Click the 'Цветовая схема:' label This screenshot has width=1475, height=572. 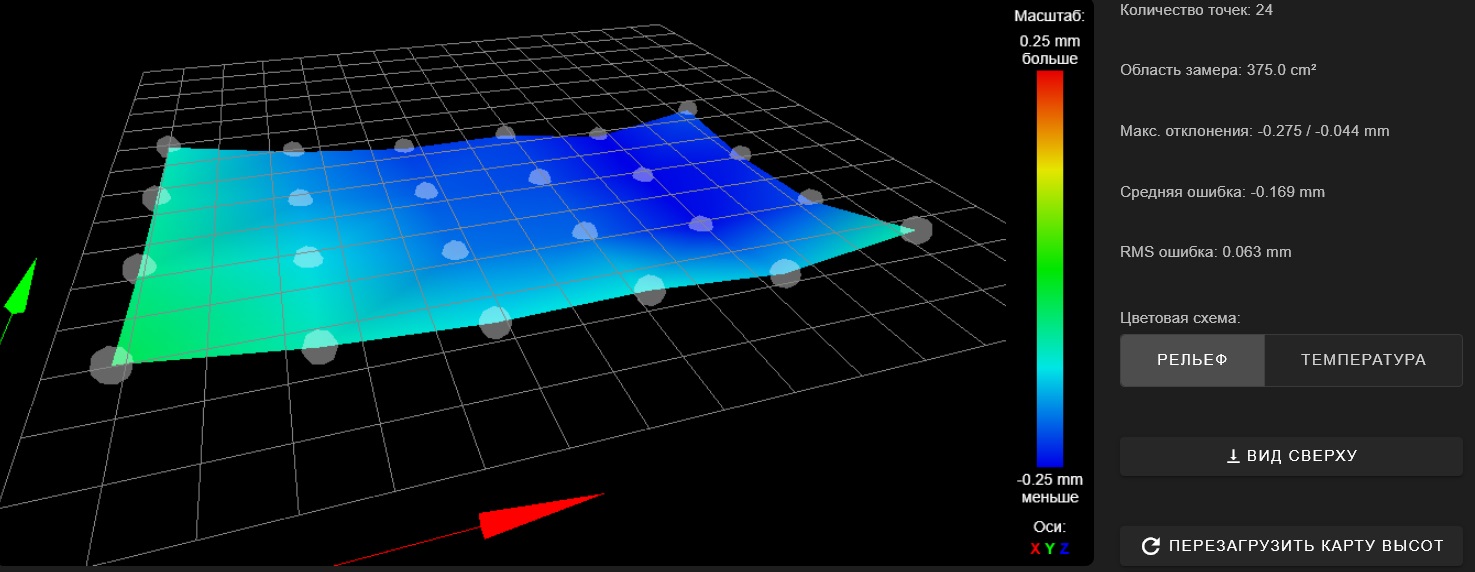tap(1180, 318)
